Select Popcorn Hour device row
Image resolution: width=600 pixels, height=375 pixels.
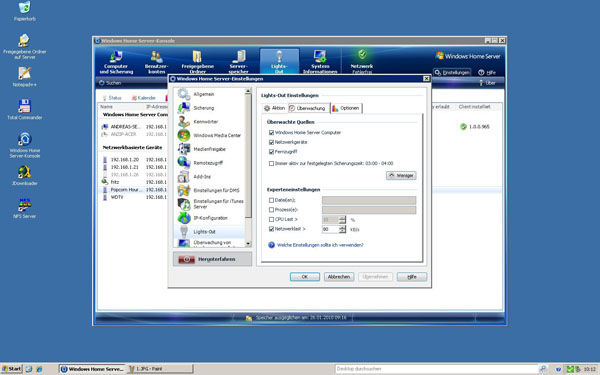click(134, 190)
